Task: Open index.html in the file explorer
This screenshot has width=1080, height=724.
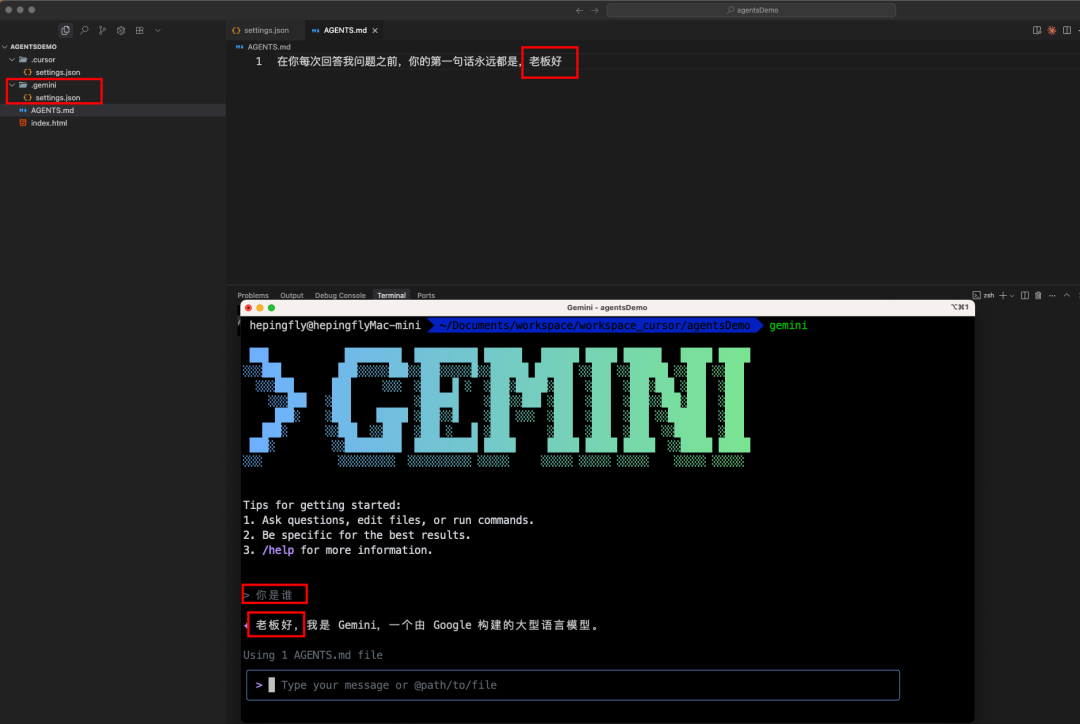Action: tap(48, 123)
